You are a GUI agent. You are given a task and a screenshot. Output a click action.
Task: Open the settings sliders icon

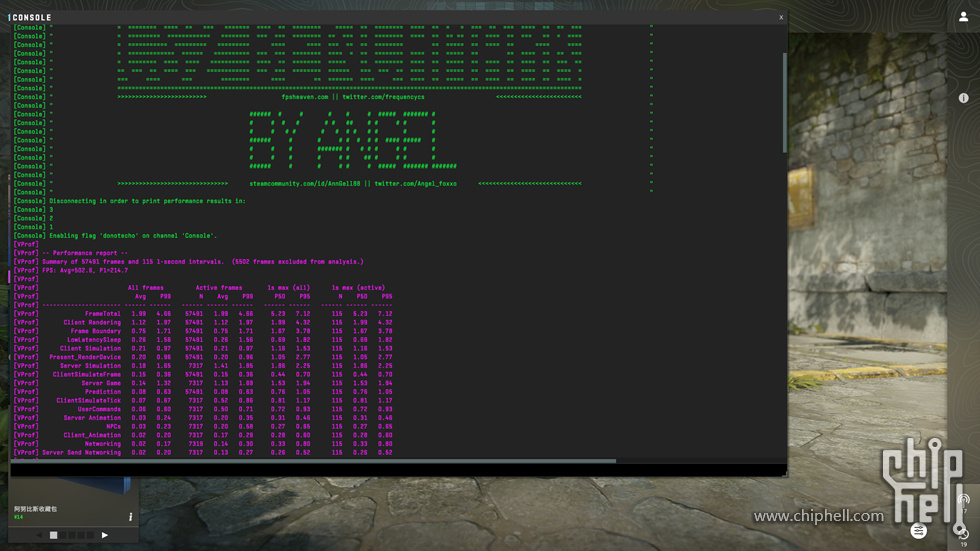pyautogui.click(x=919, y=531)
